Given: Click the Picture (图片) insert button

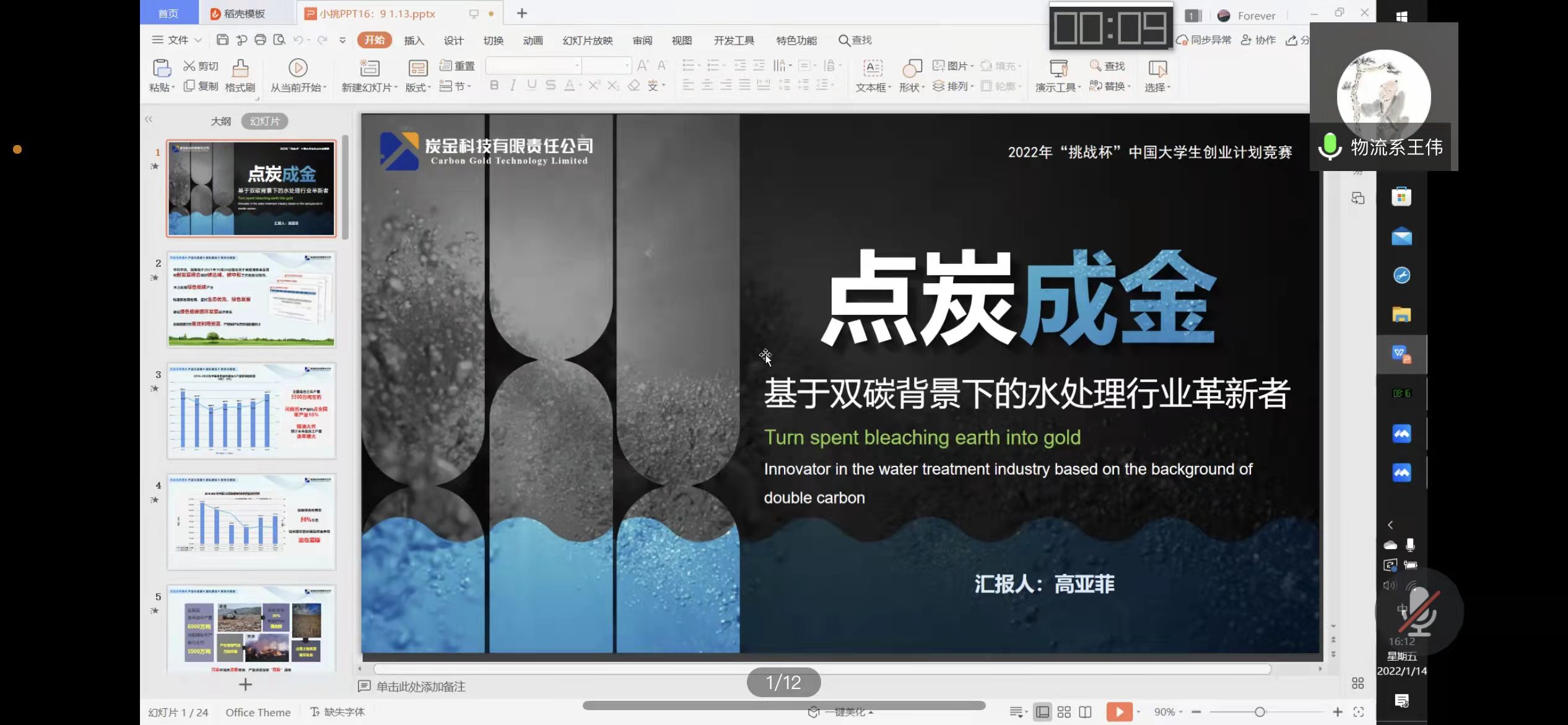Looking at the screenshot, I should [x=952, y=66].
